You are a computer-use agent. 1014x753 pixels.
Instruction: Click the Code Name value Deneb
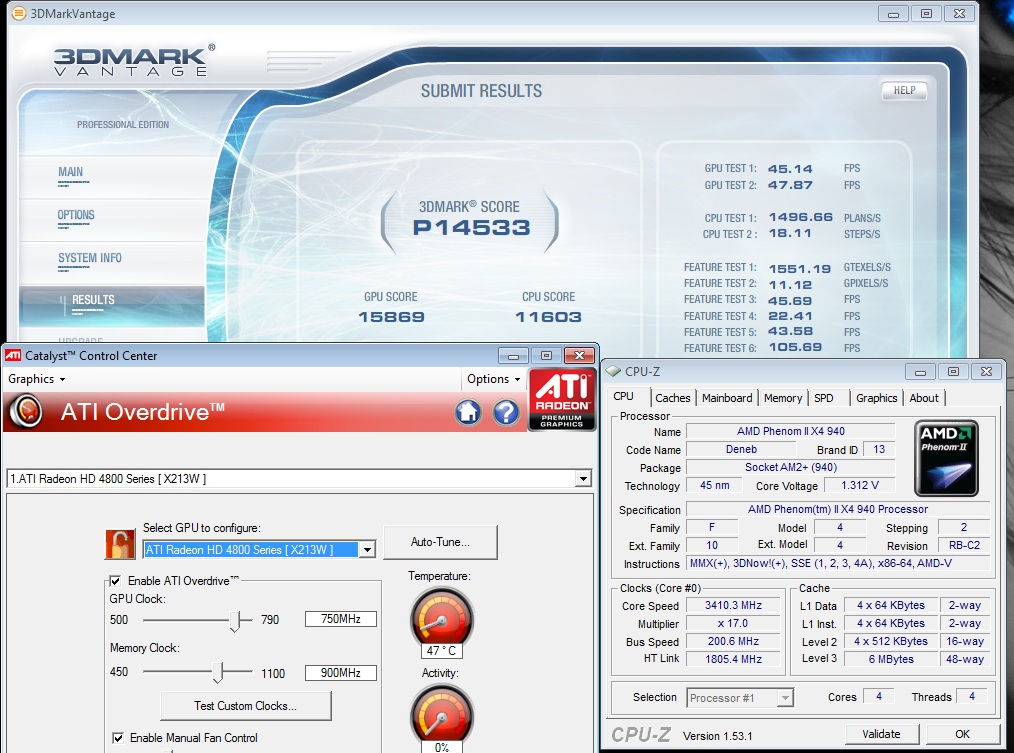pyautogui.click(x=741, y=449)
